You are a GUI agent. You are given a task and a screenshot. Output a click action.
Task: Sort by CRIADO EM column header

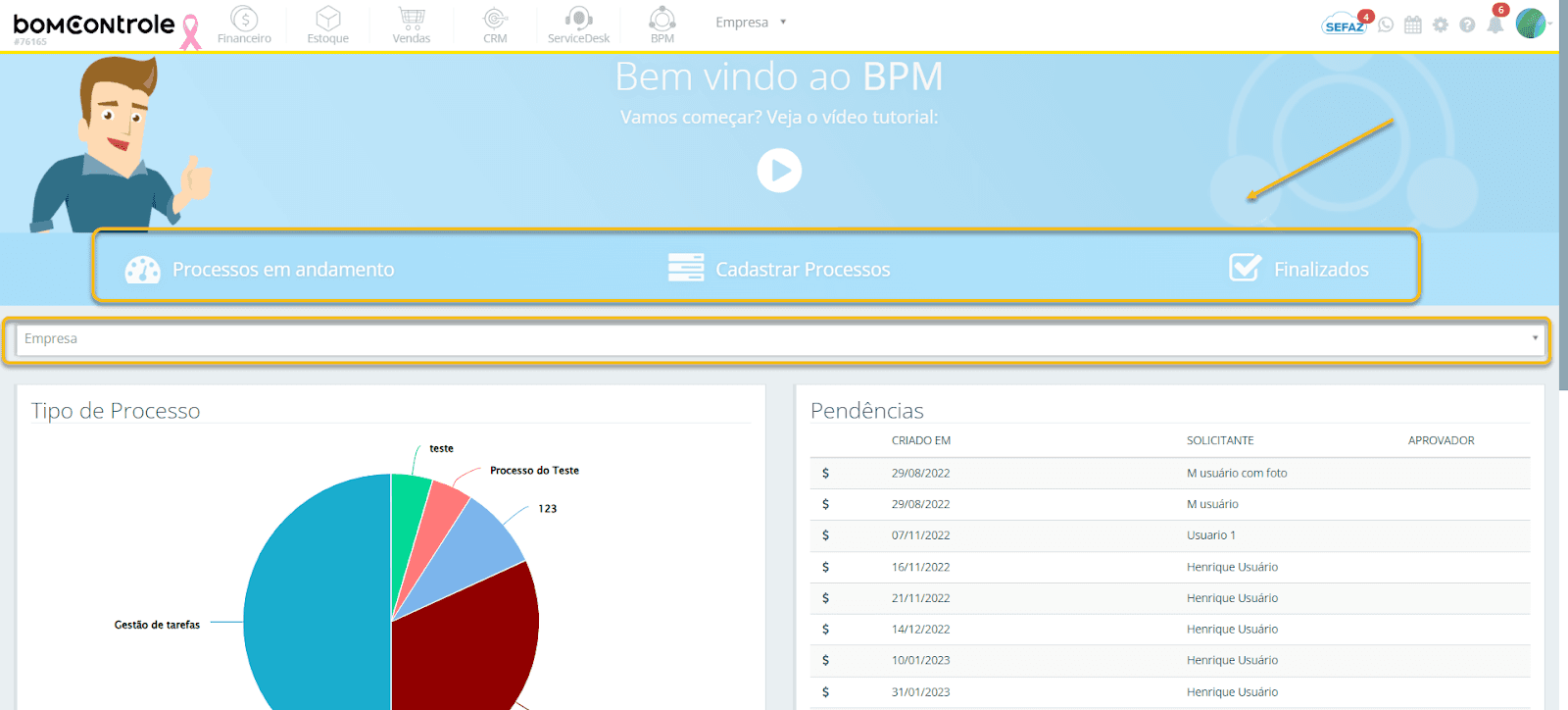click(x=921, y=440)
